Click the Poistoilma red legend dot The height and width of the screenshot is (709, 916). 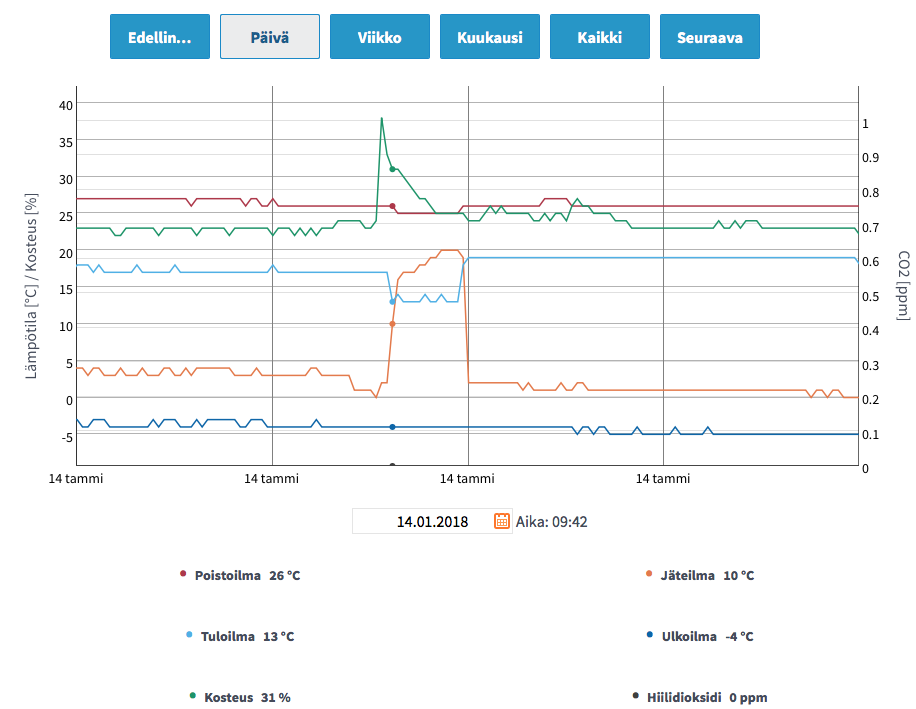pyautogui.click(x=183, y=574)
